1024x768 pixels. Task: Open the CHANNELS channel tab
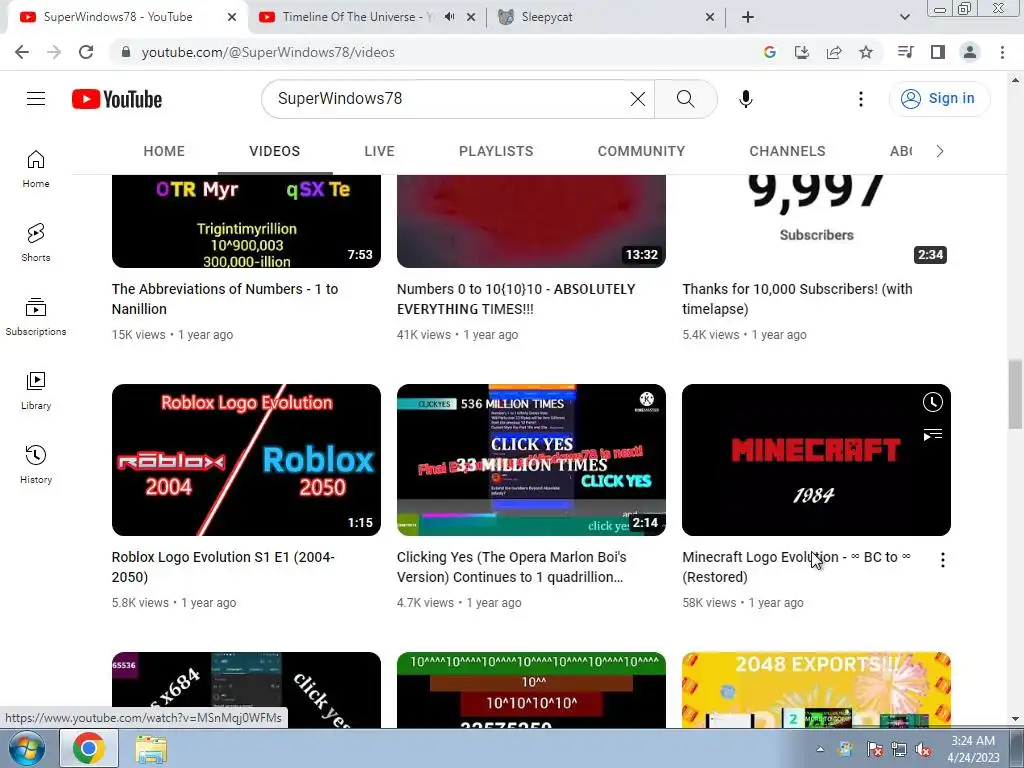(x=787, y=151)
